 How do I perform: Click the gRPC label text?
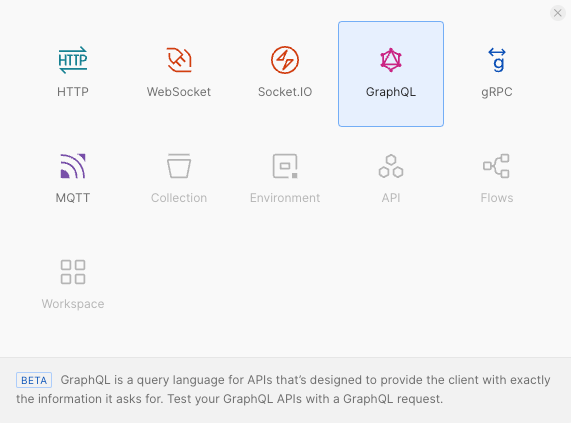click(497, 92)
